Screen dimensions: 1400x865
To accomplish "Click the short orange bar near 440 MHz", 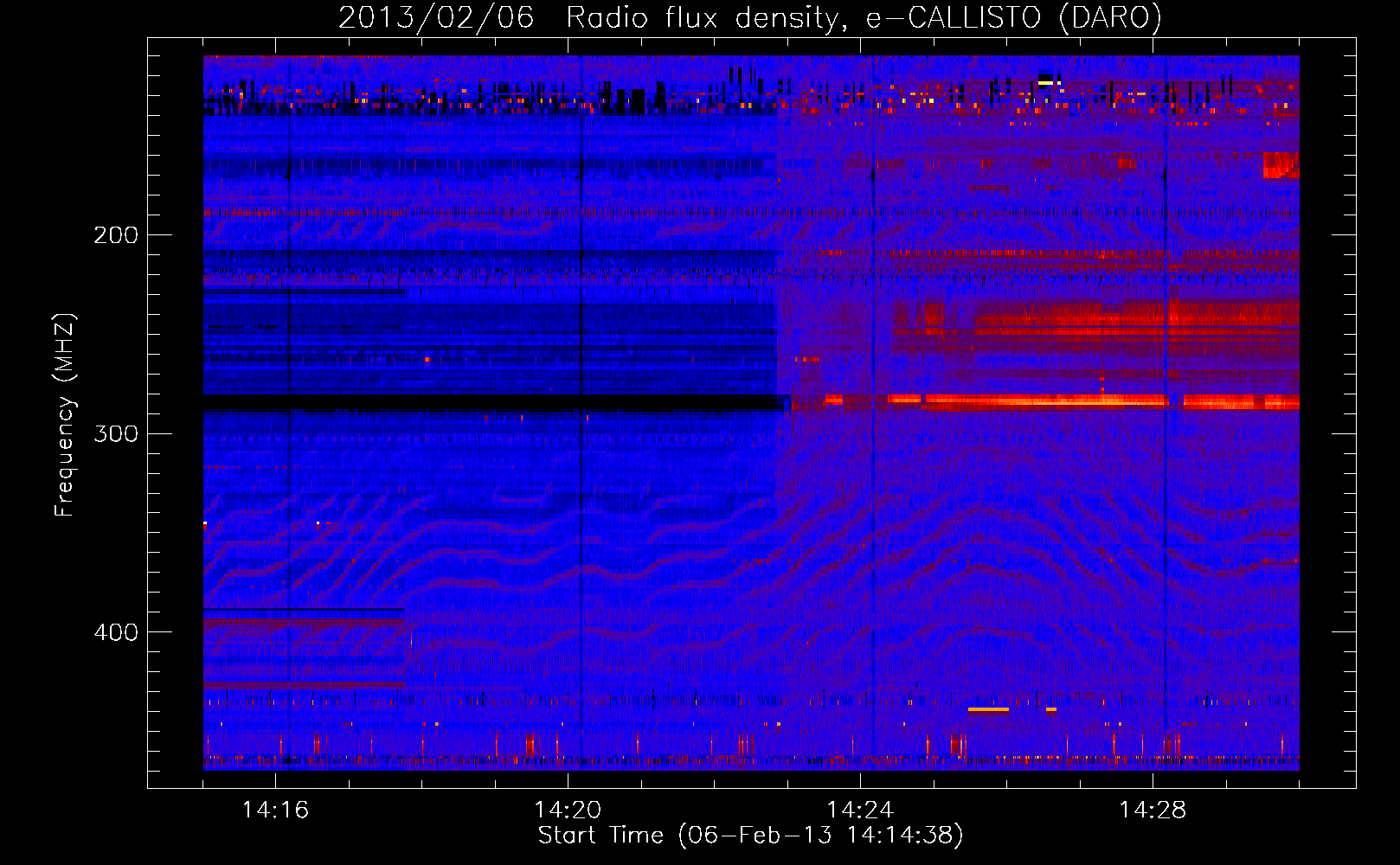I will [988, 709].
